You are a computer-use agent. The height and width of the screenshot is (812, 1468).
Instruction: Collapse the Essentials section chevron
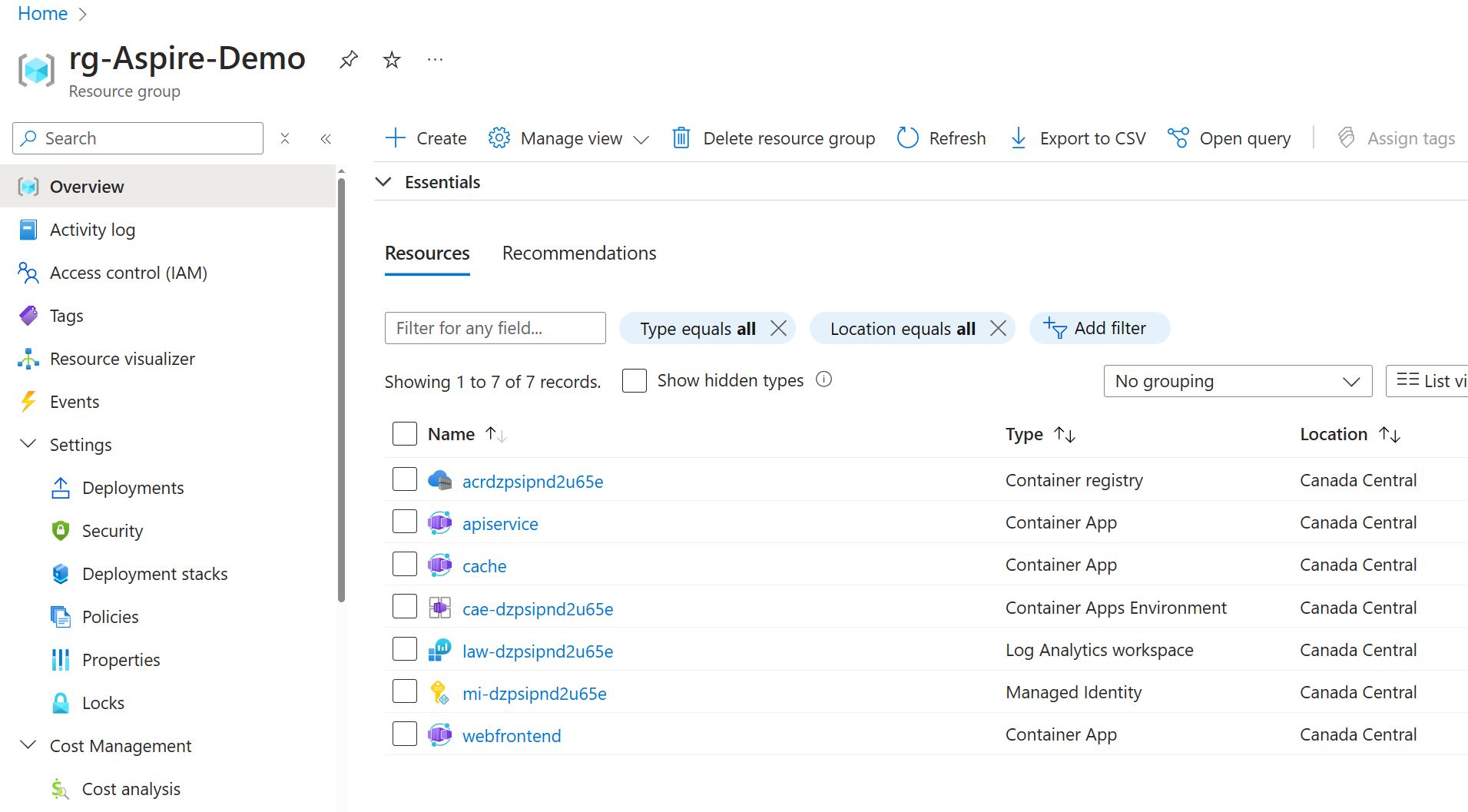(x=383, y=182)
